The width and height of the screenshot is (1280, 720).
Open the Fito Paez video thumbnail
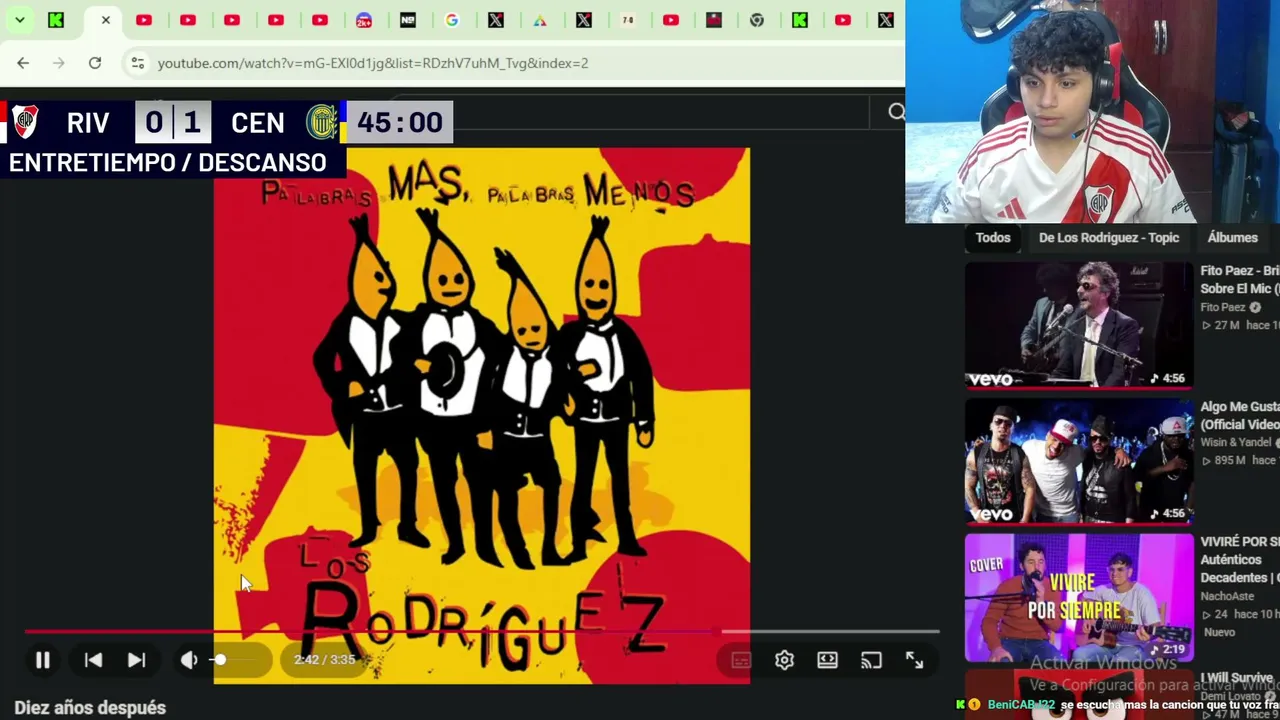(x=1079, y=325)
